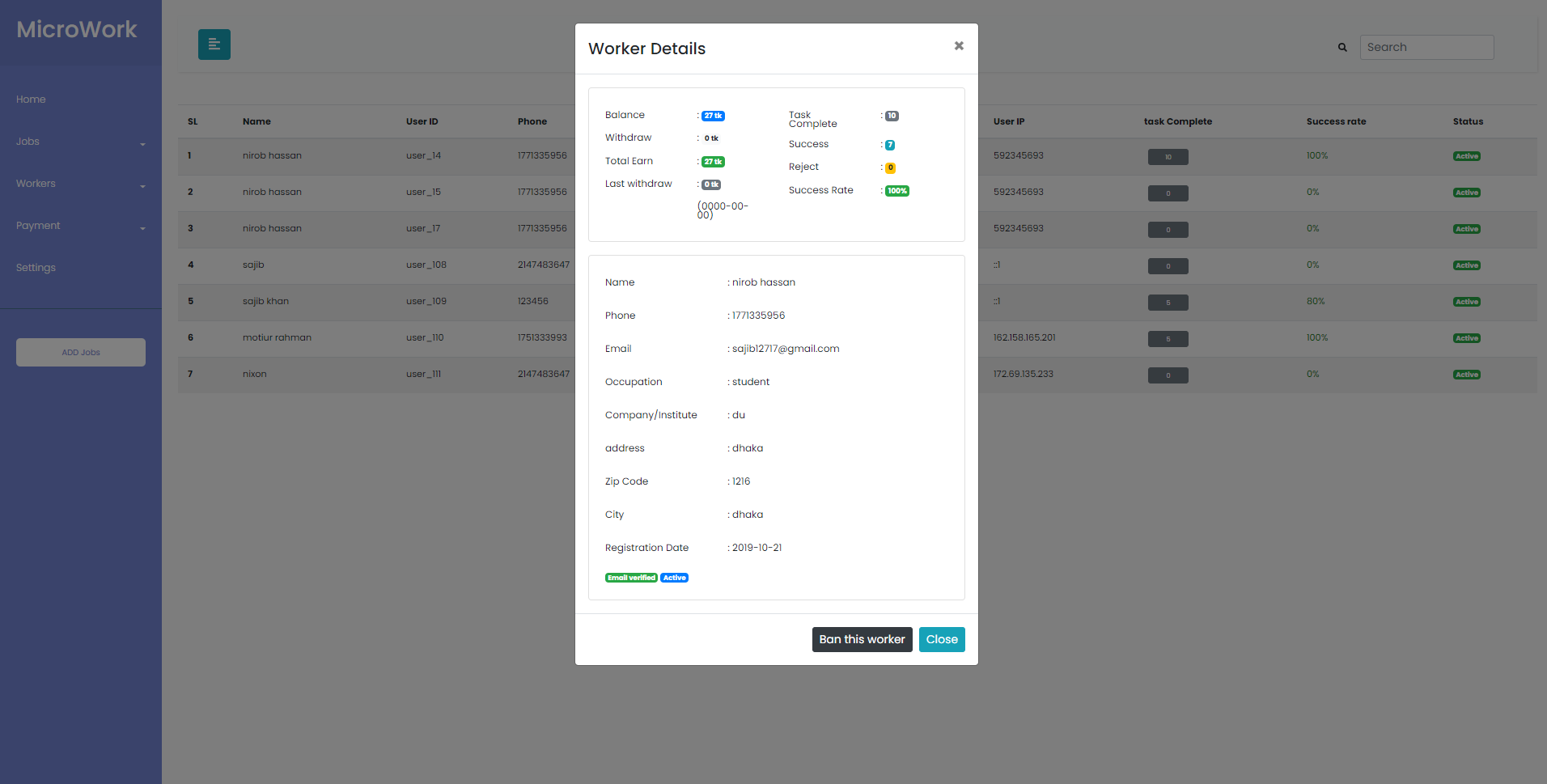Click the 80% success rate value
Viewport: 1547px width, 784px height.
pos(1316,301)
